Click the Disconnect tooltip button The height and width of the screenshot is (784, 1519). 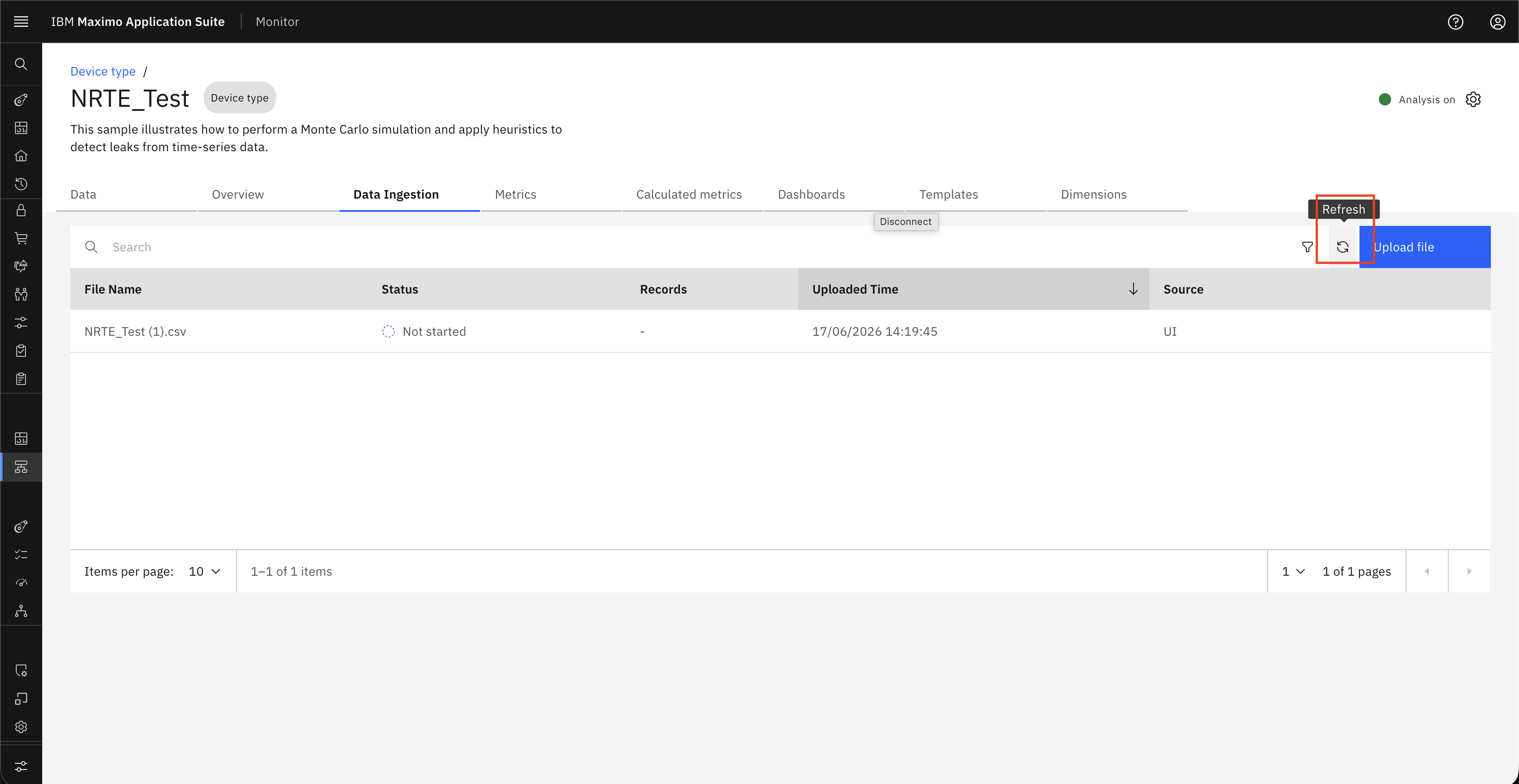click(x=906, y=221)
